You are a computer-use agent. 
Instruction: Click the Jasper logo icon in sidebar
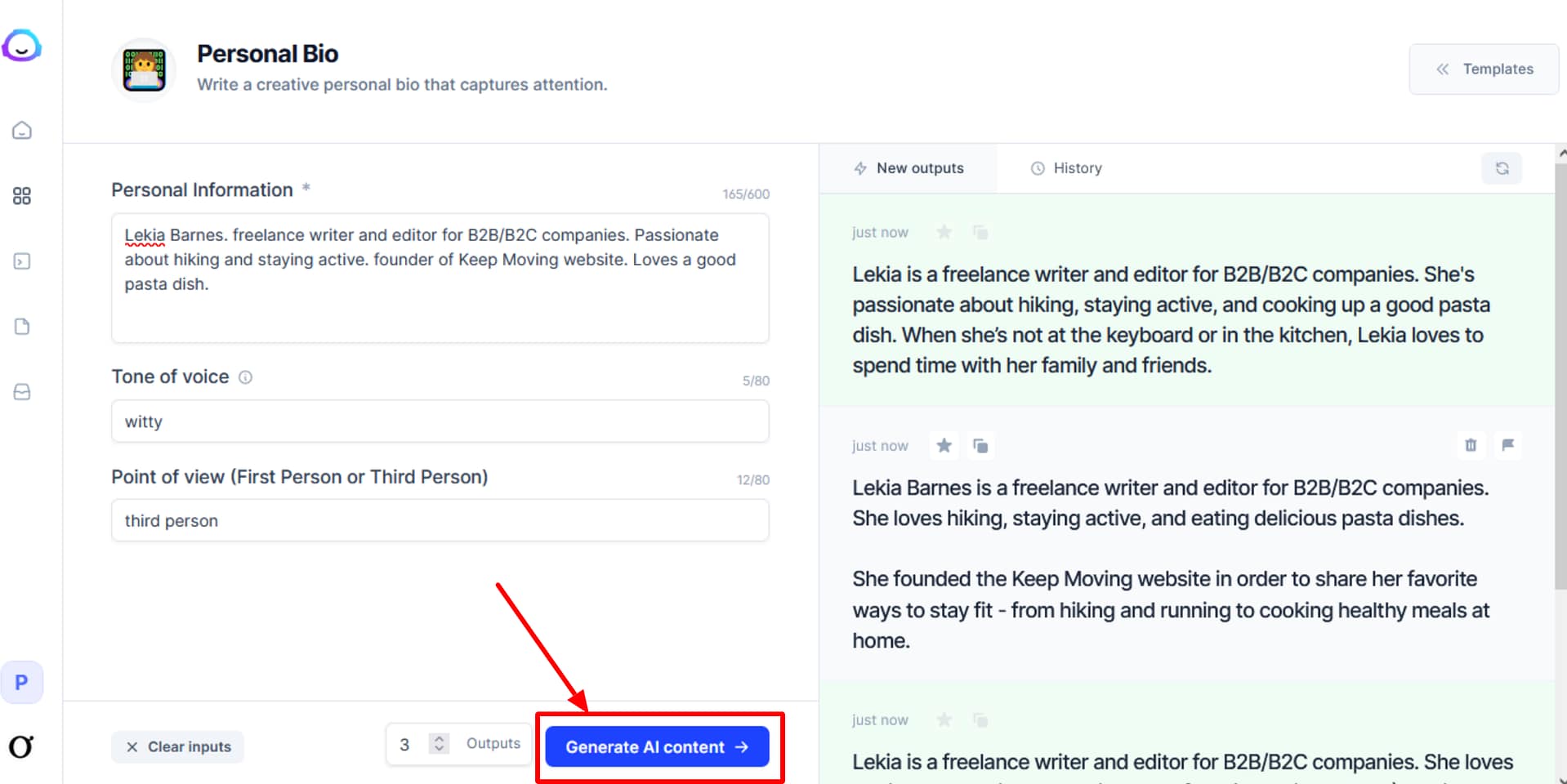[x=22, y=46]
